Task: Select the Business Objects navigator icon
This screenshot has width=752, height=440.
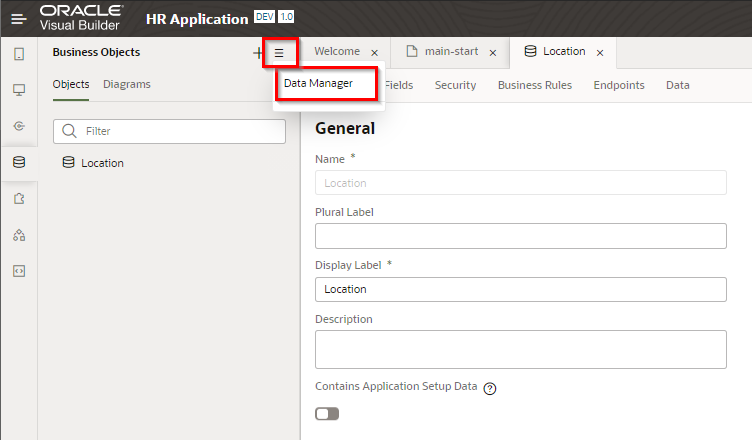Action: coord(19,162)
